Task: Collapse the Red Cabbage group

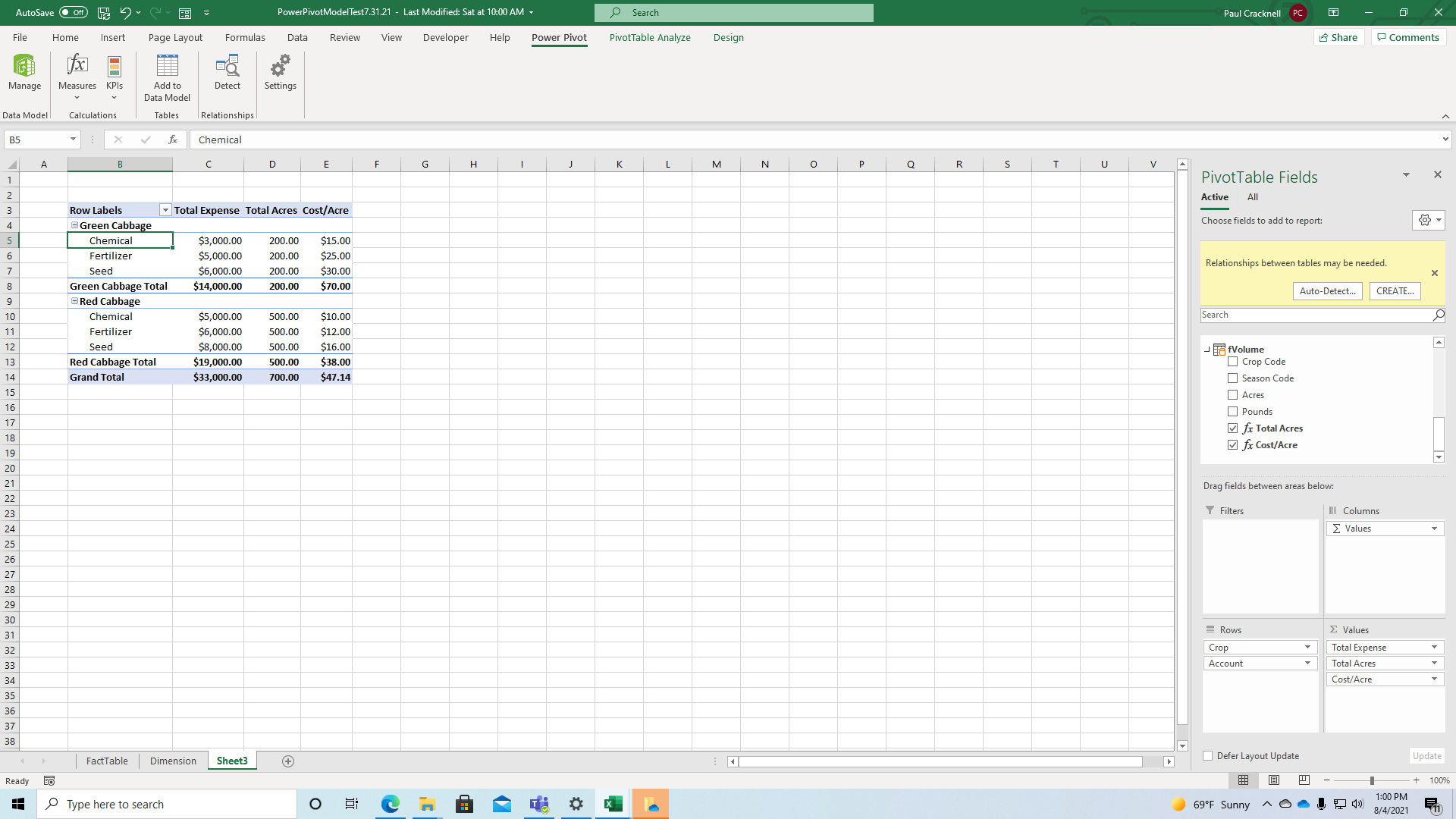Action: click(x=74, y=301)
